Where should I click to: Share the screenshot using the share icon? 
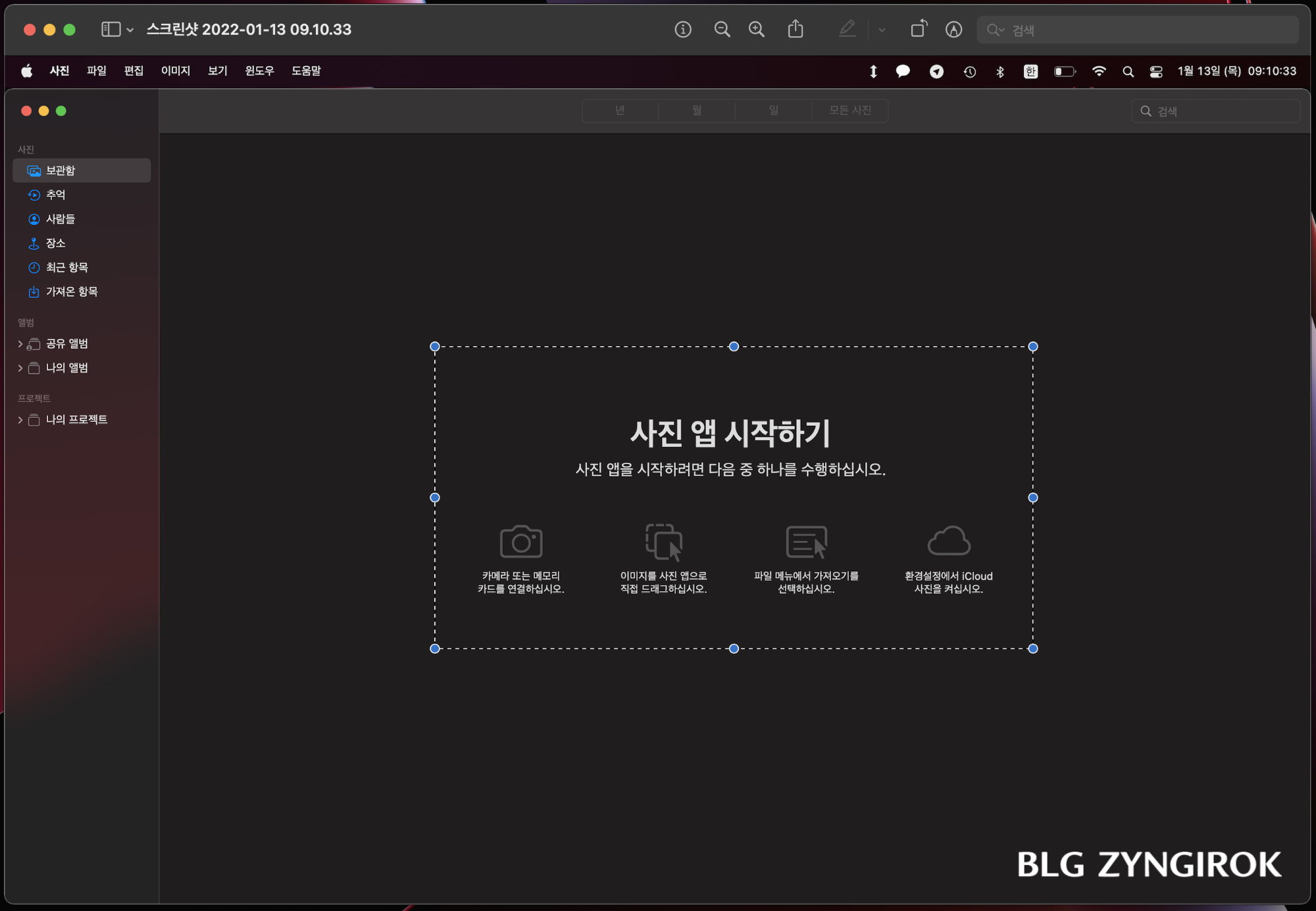click(796, 30)
